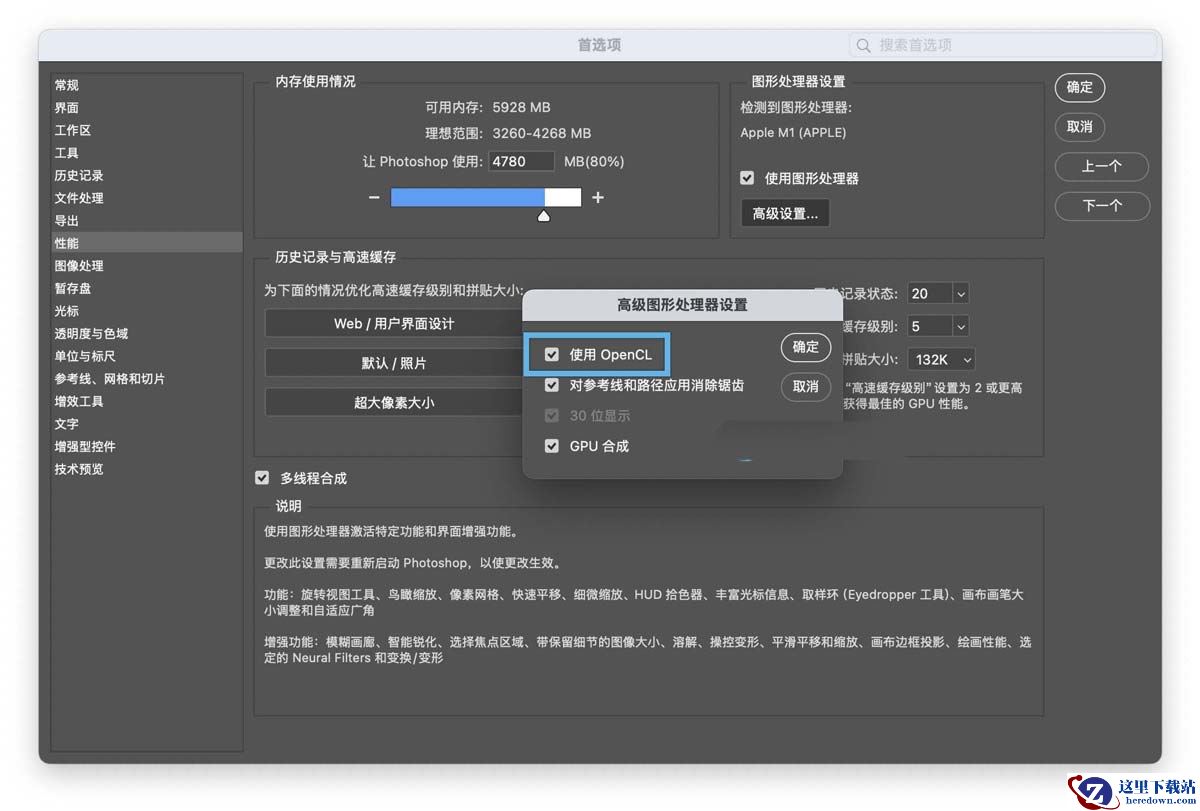Select 图像处理 in the sidebar
This screenshot has height=811, width=1200.
[79, 266]
